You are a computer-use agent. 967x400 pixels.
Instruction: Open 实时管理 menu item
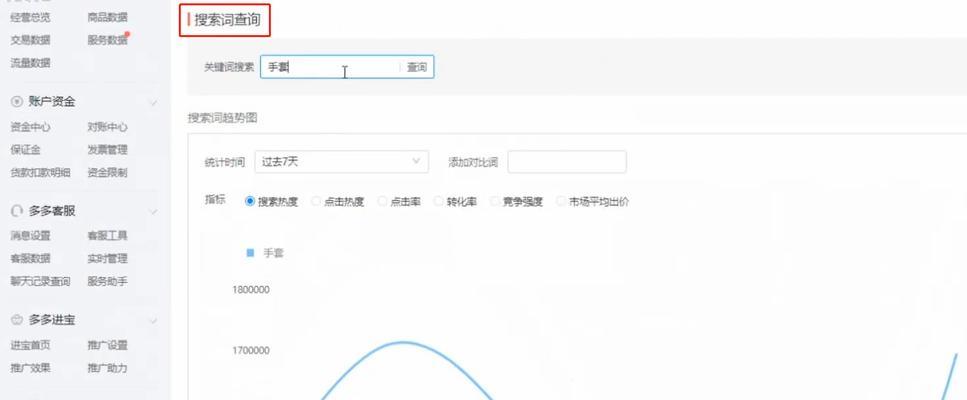click(107, 258)
